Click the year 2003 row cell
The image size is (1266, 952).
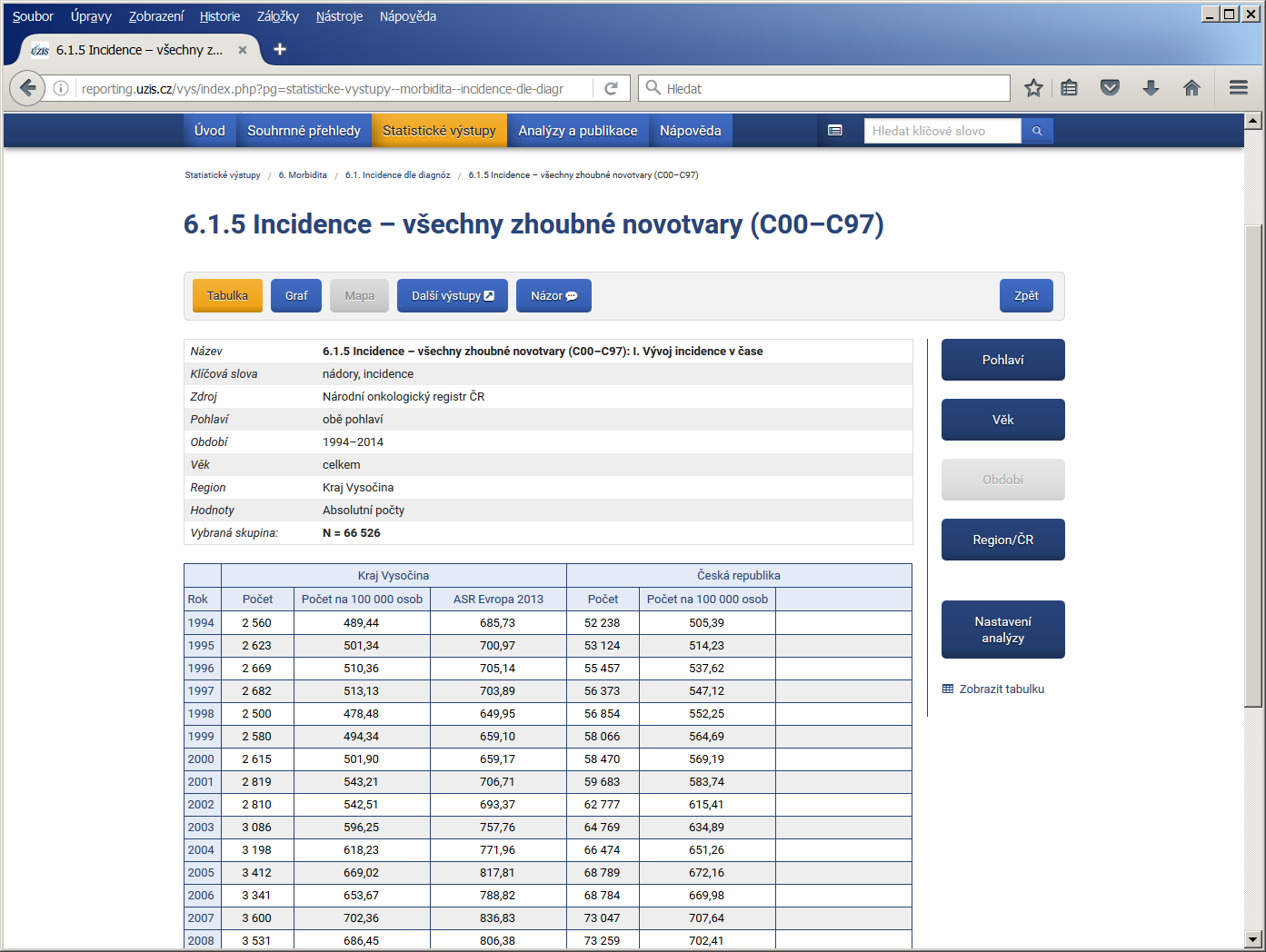click(x=202, y=828)
